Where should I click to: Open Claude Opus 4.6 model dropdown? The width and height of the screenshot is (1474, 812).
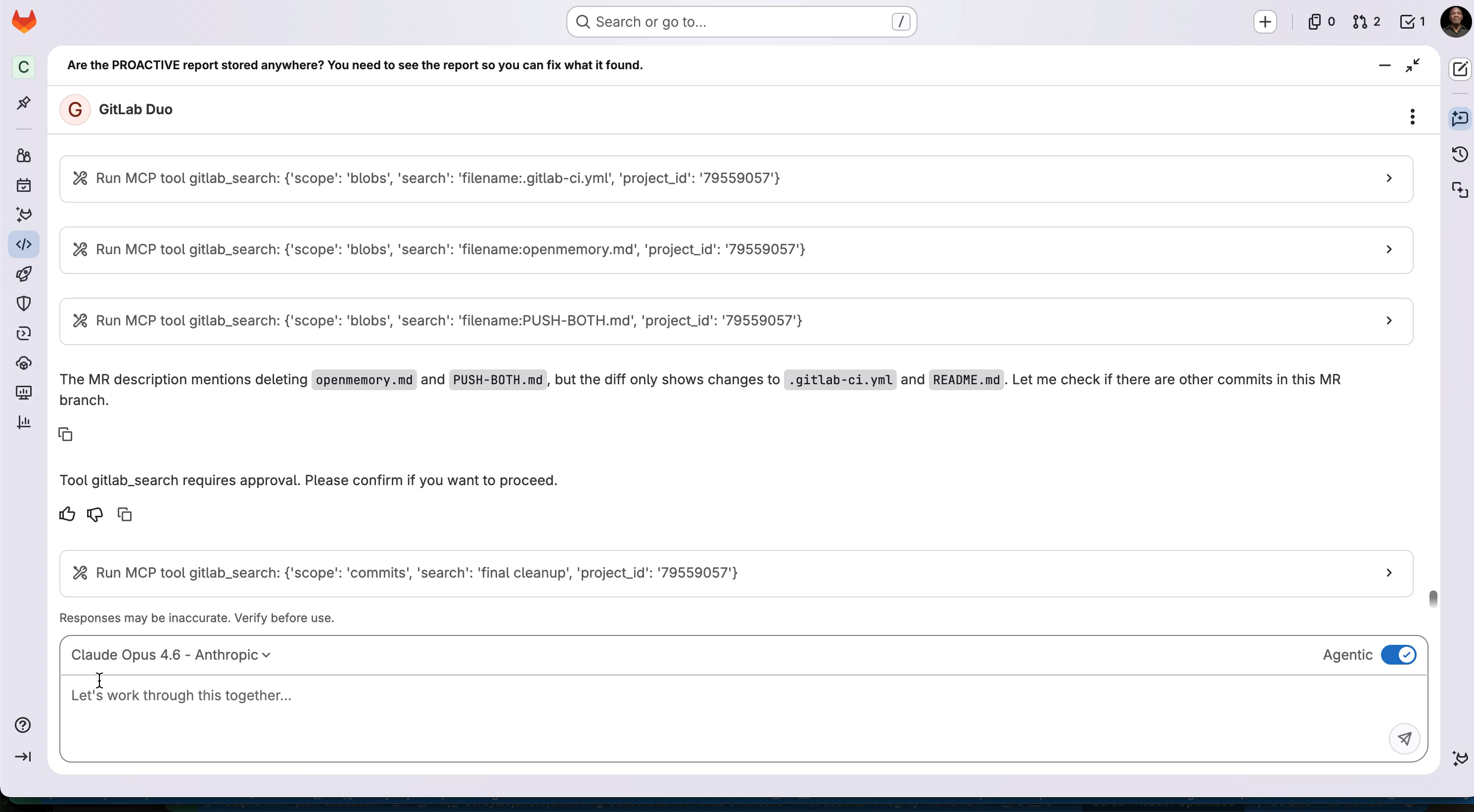[x=171, y=655]
